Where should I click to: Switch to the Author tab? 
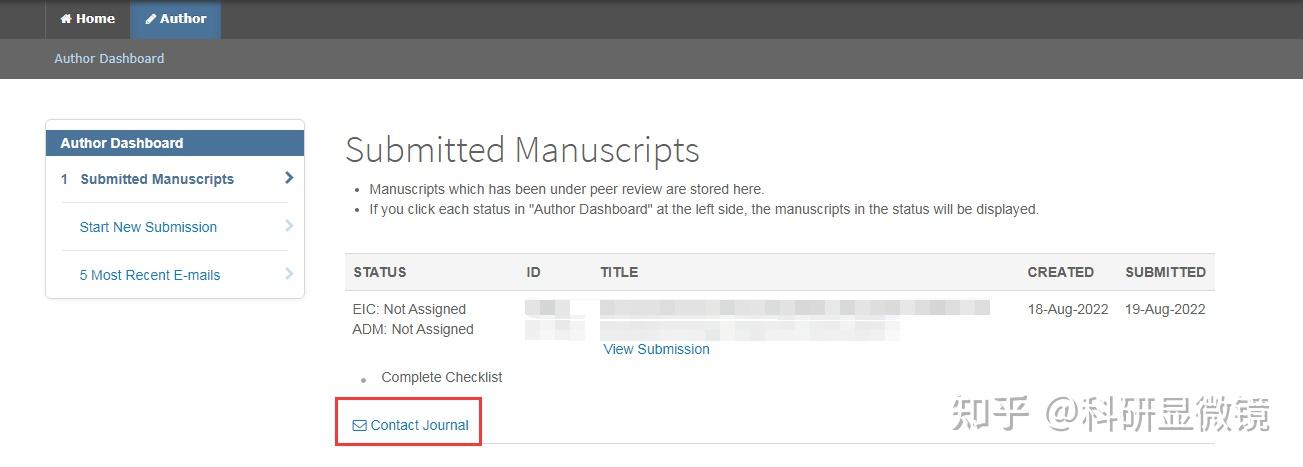coord(176,19)
